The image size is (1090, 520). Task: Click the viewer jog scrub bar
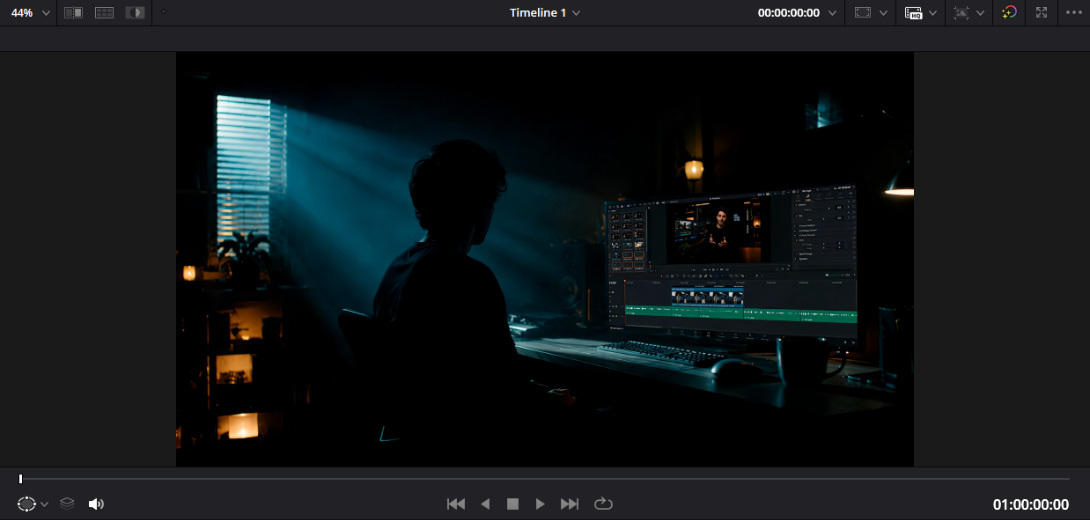pyautogui.click(x=545, y=479)
